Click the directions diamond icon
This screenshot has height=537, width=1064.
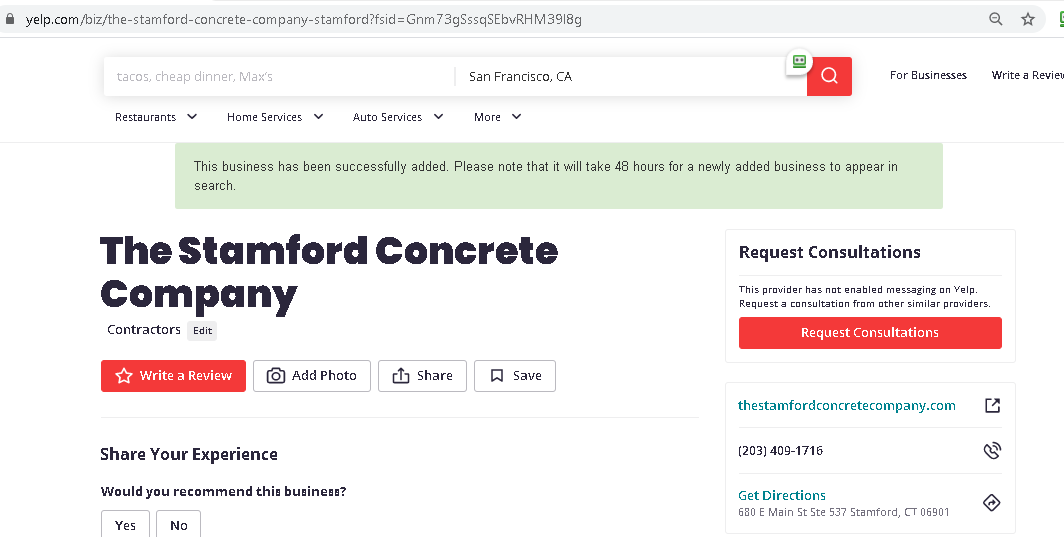(x=992, y=503)
